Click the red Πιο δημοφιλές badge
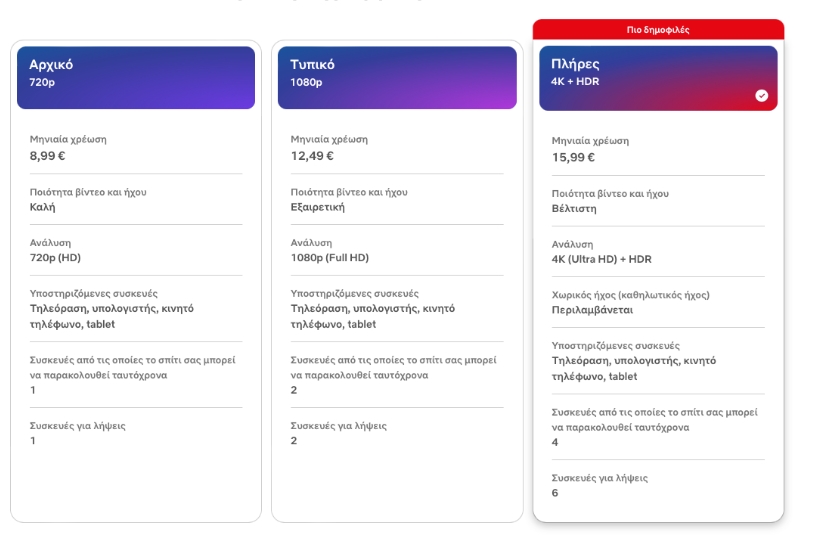The image size is (818, 546). coord(658,30)
